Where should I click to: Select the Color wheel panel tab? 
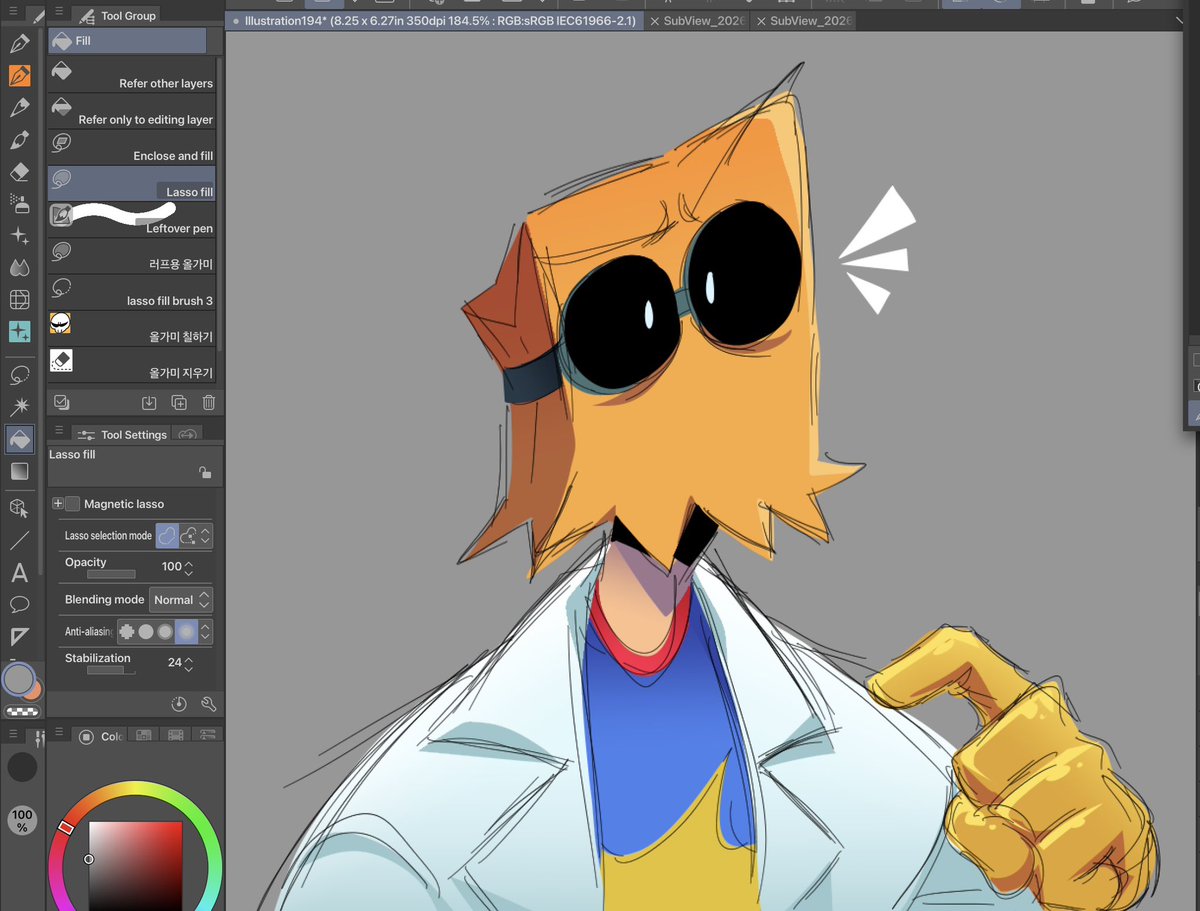[x=100, y=736]
